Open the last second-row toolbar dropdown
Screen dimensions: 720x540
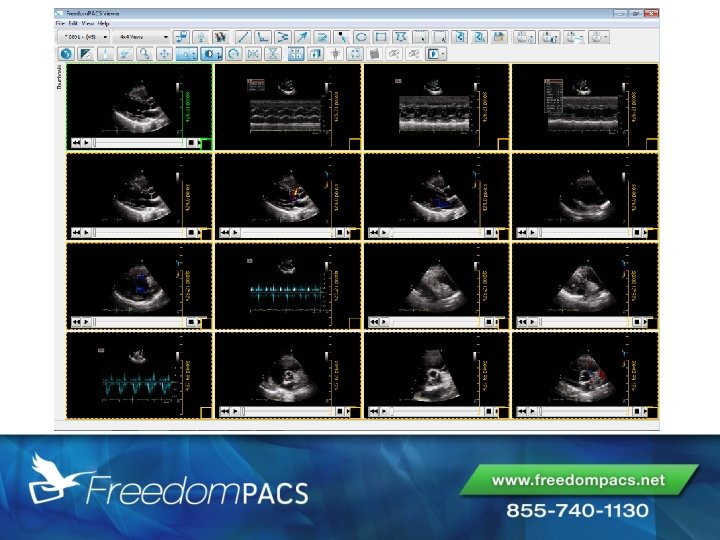443,54
